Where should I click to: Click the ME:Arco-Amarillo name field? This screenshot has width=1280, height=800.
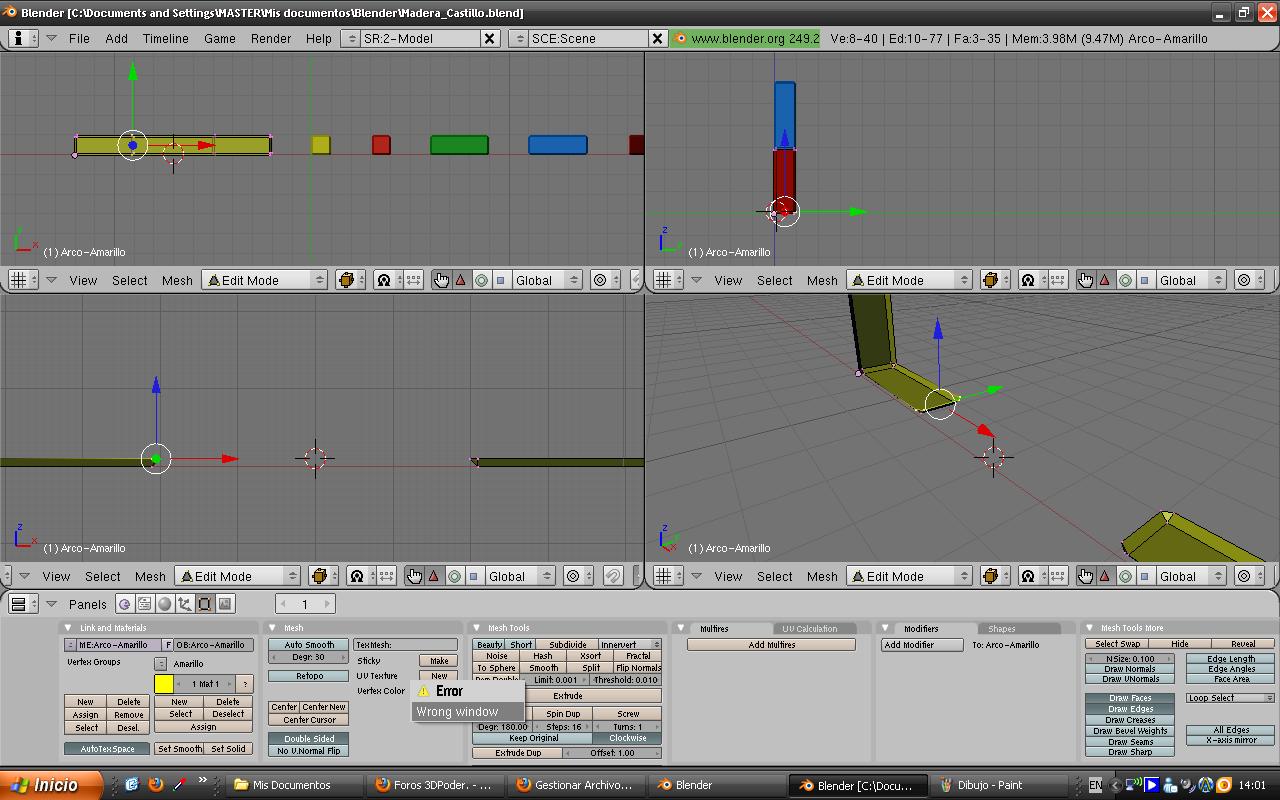(x=119, y=645)
